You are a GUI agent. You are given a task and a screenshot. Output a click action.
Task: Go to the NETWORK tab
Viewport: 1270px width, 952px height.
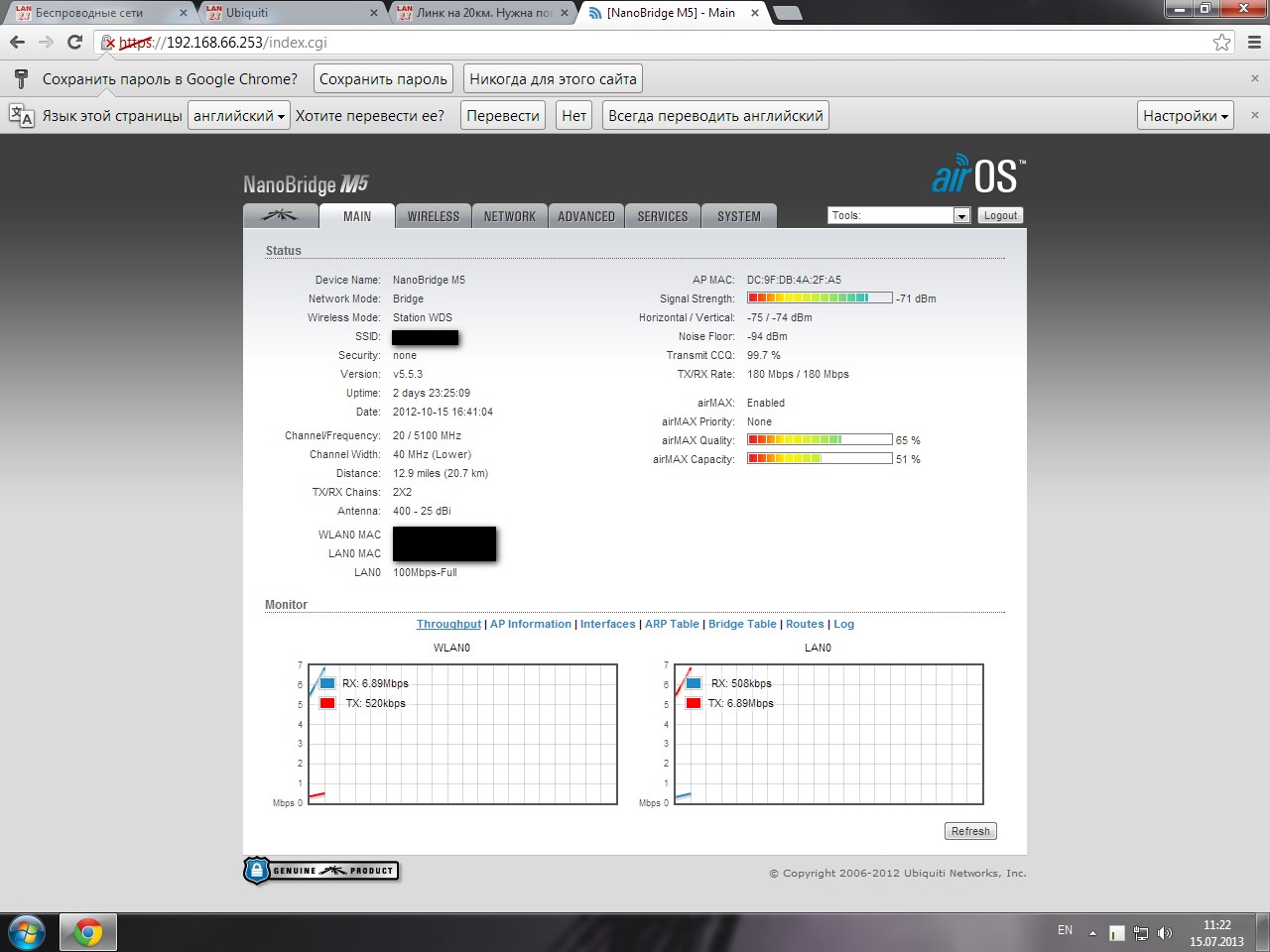pos(510,216)
